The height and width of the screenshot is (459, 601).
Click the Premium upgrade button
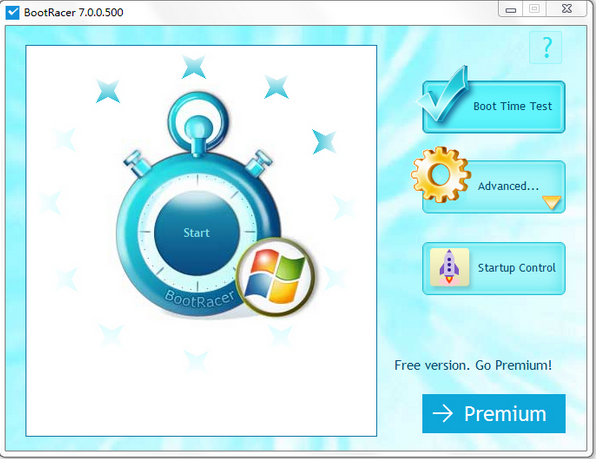494,414
